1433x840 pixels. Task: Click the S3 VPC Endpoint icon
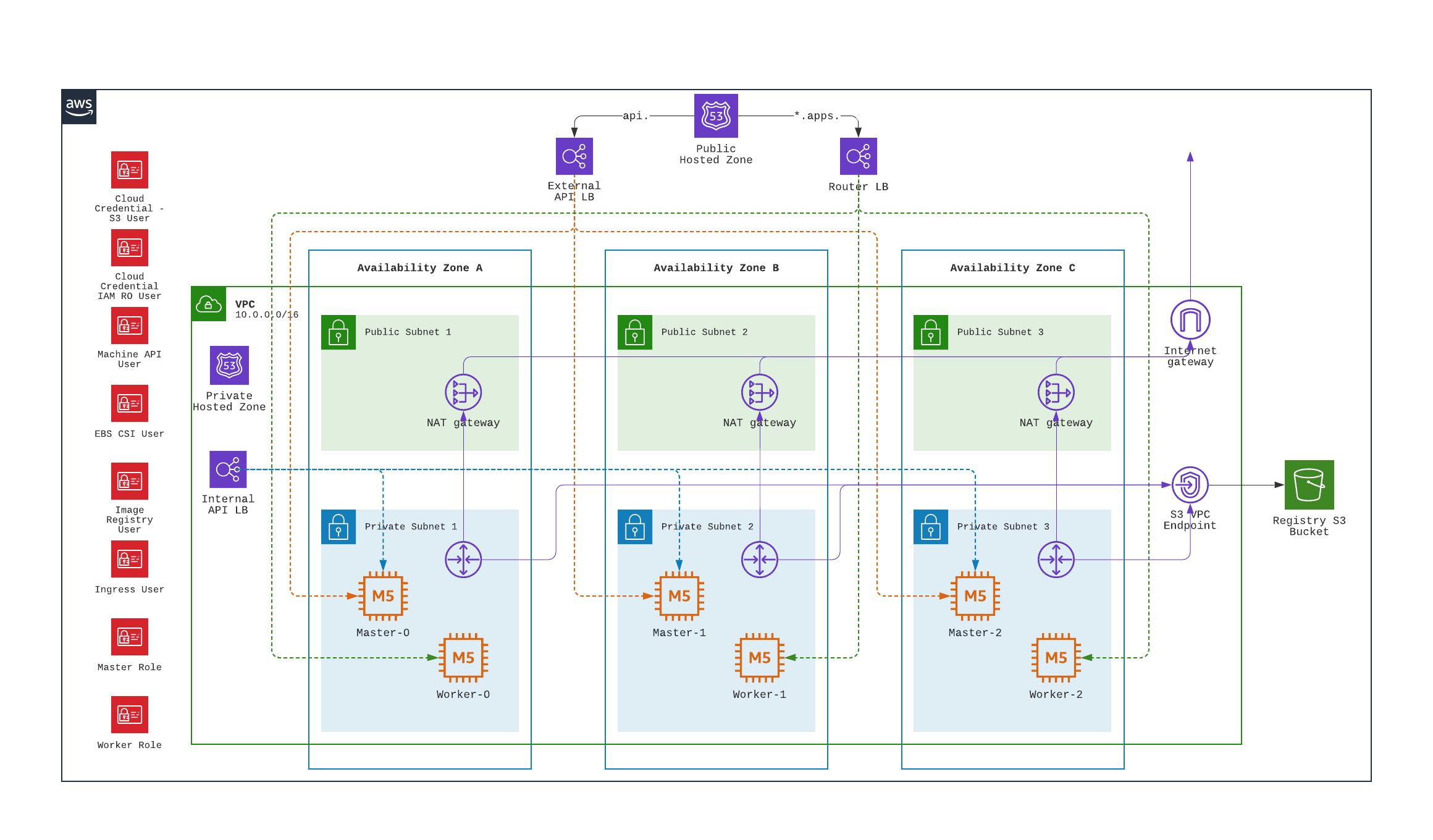tap(1190, 485)
